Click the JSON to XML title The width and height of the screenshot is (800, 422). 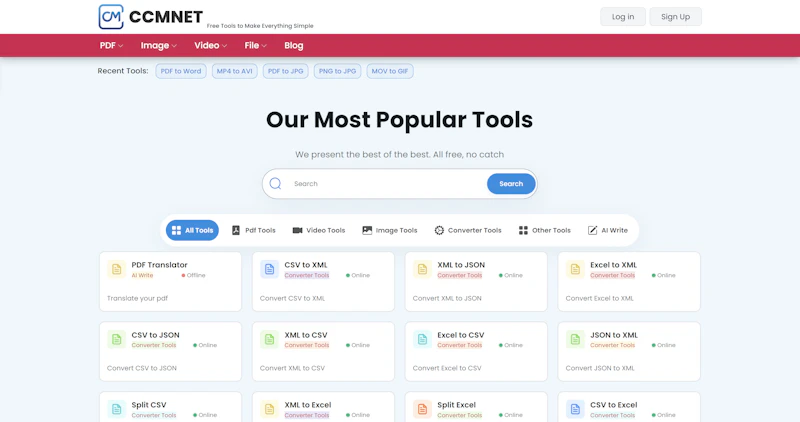[x=614, y=335]
